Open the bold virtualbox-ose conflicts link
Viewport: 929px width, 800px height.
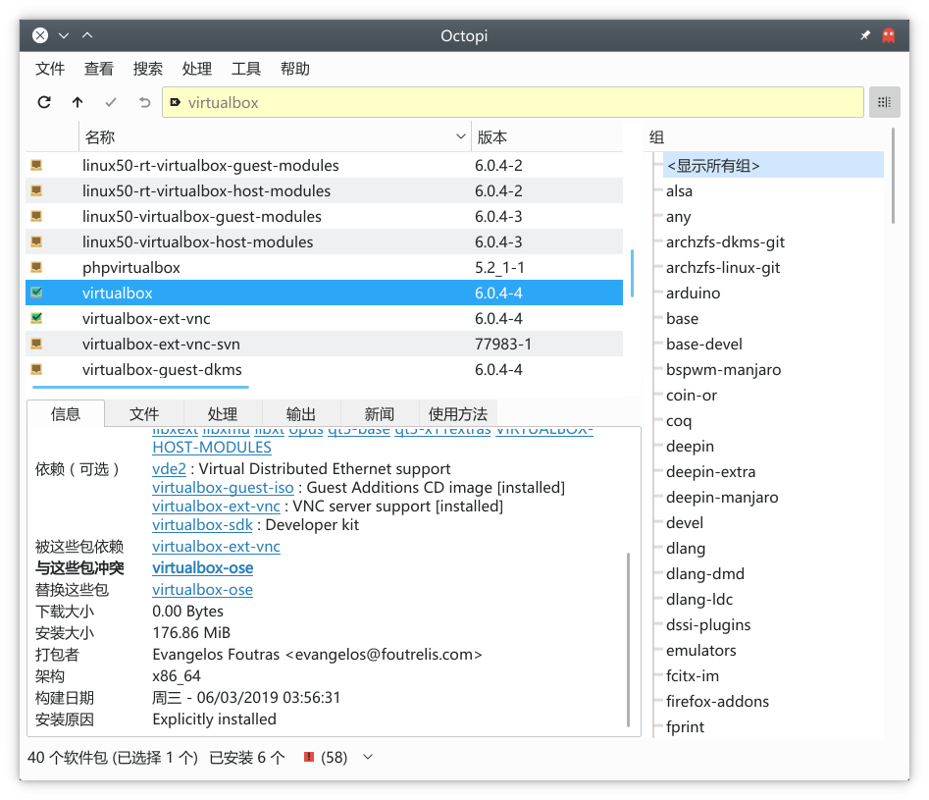203,568
